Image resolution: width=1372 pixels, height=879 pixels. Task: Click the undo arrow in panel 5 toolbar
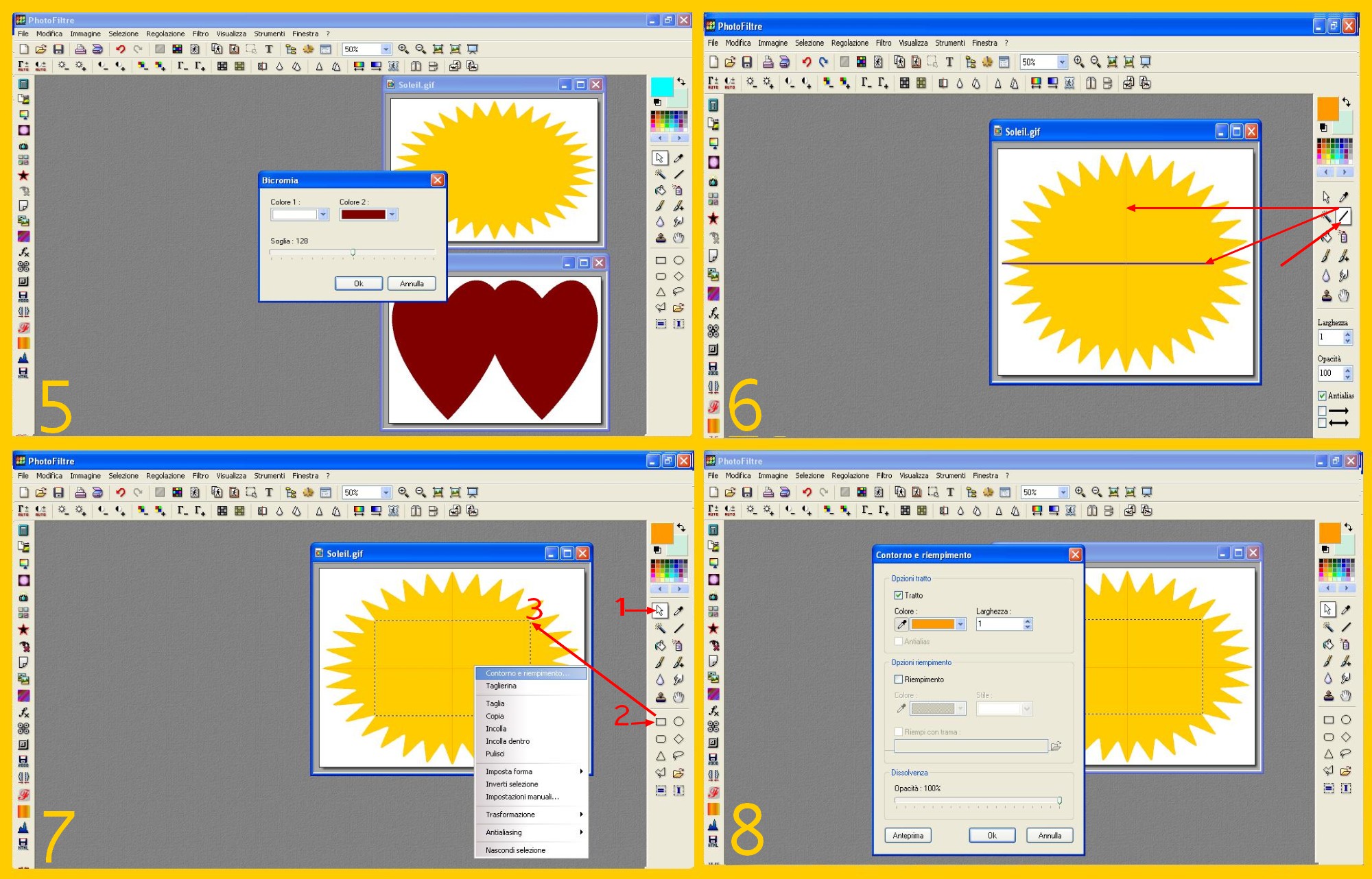[x=121, y=49]
